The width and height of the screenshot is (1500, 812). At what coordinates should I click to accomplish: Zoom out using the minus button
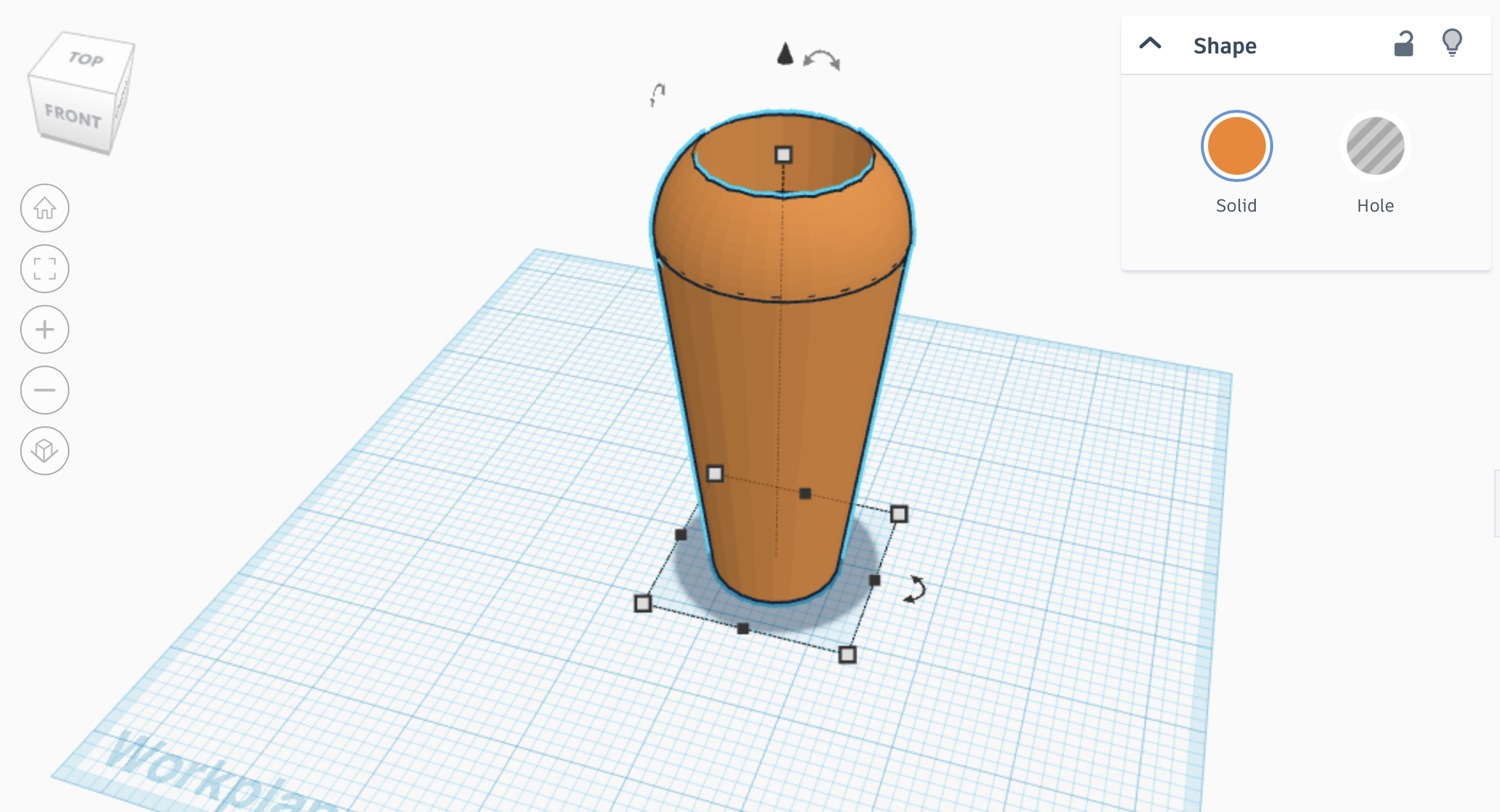[x=44, y=390]
